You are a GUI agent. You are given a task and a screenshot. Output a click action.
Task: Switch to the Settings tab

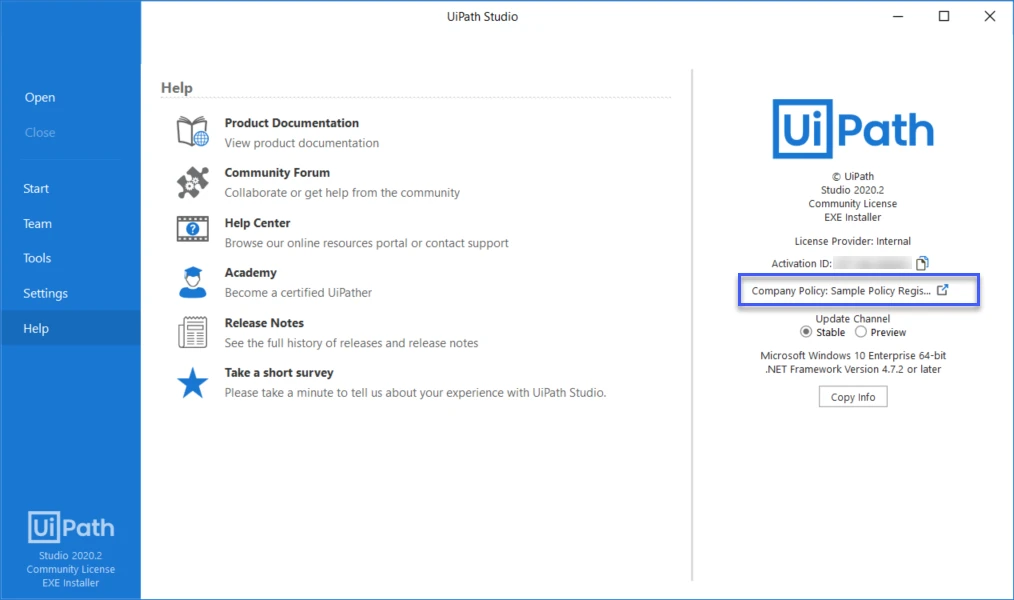pos(45,293)
